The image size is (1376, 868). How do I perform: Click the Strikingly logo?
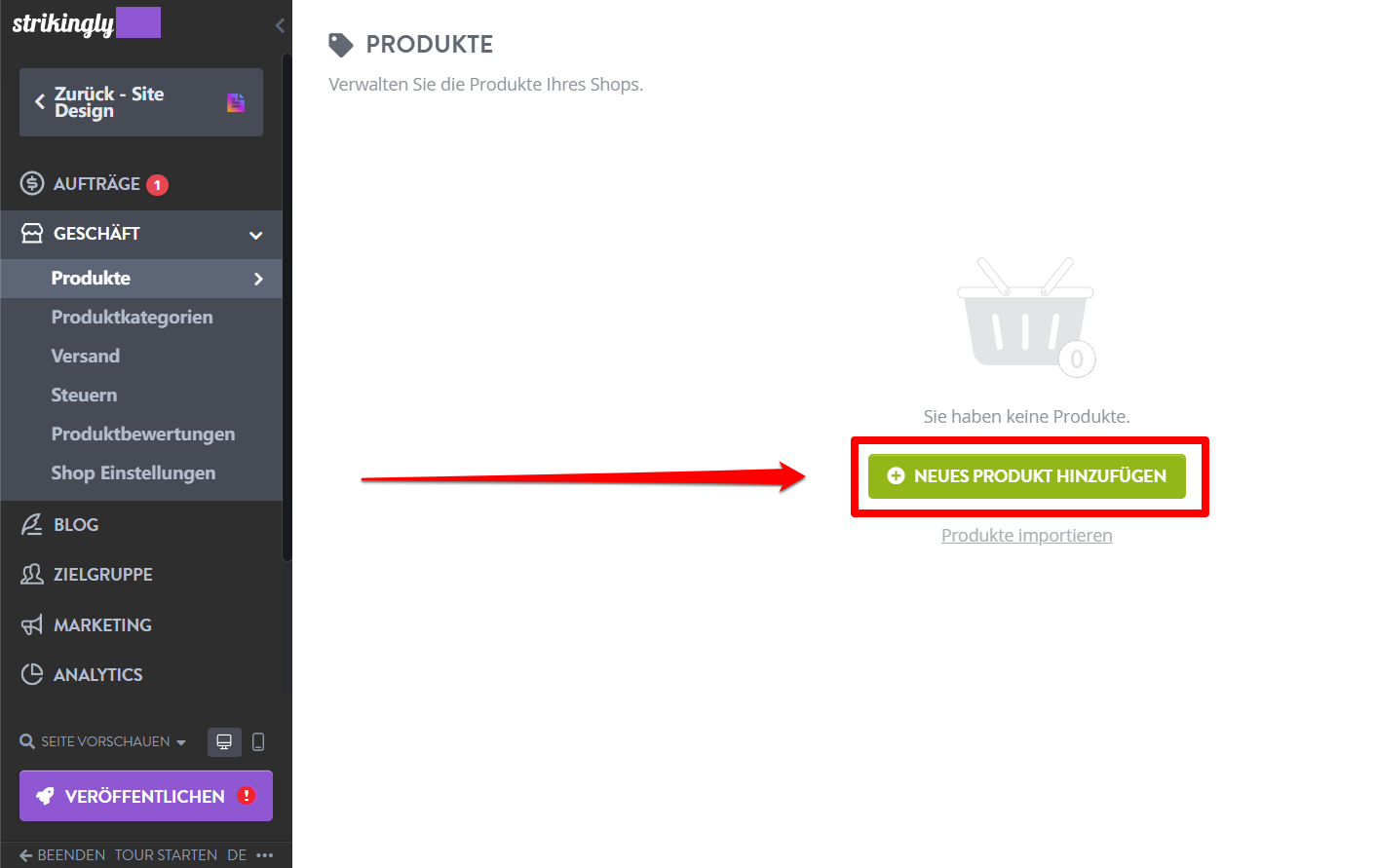click(x=63, y=23)
